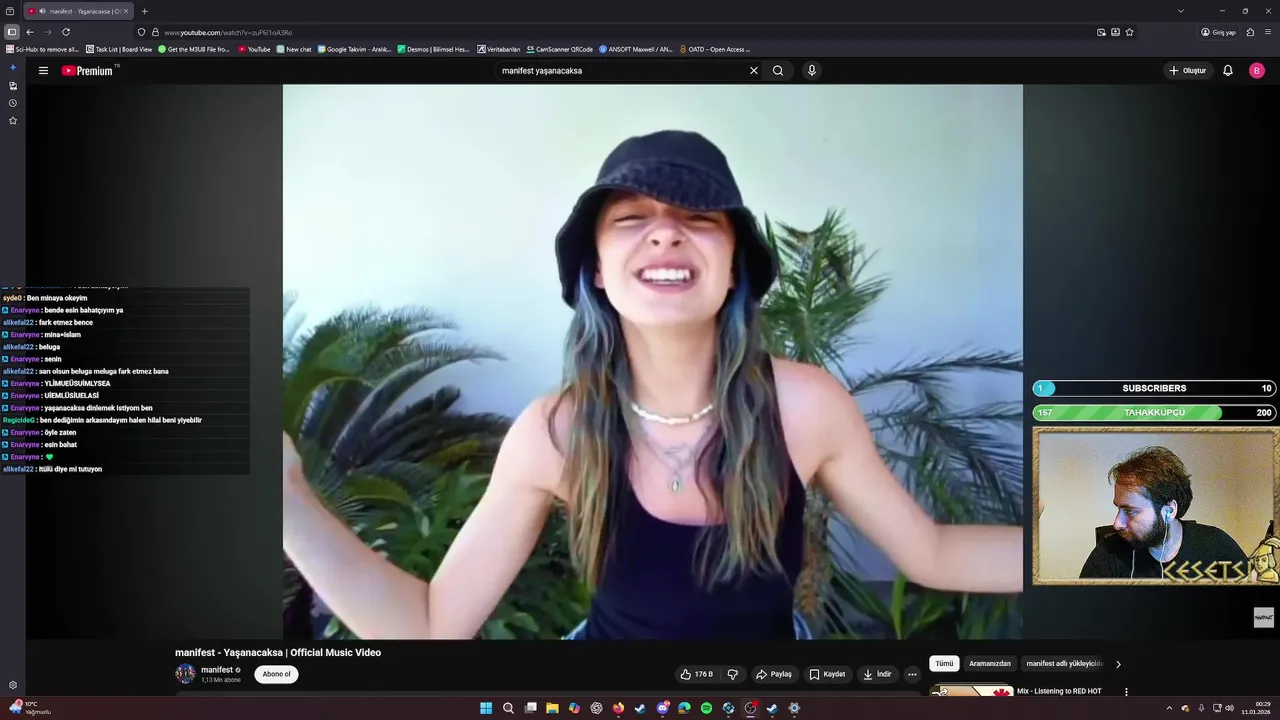Toggle the Firefox sidebar button
Screen dimensions: 1280x720
tap(12, 32)
